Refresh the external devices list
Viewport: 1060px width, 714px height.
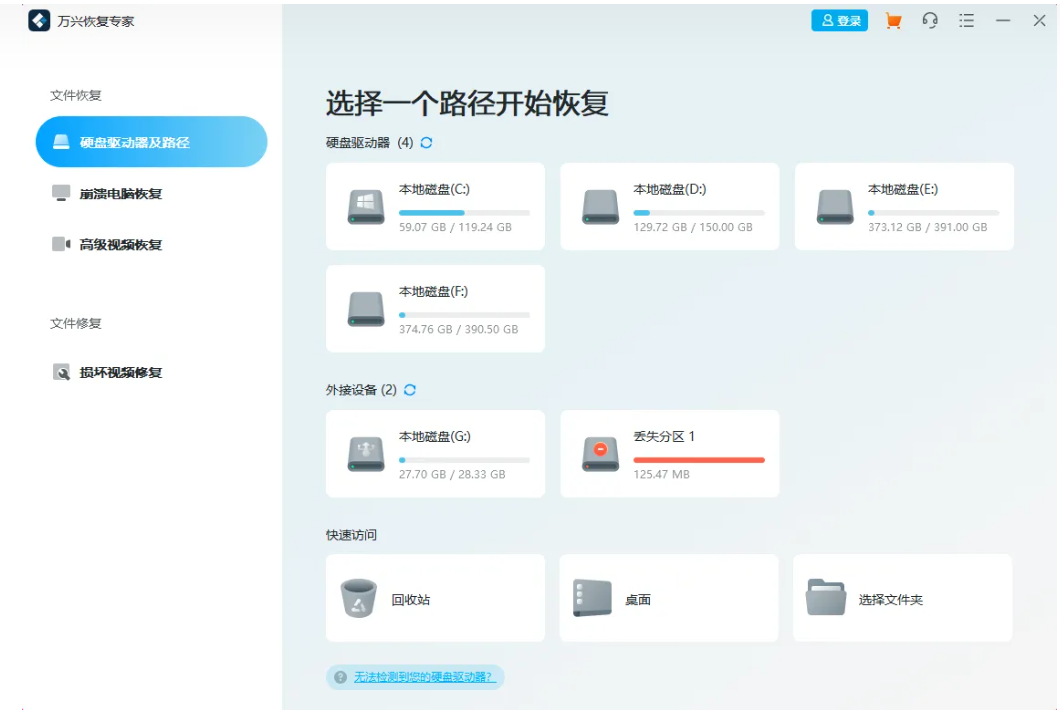[x=410, y=392]
